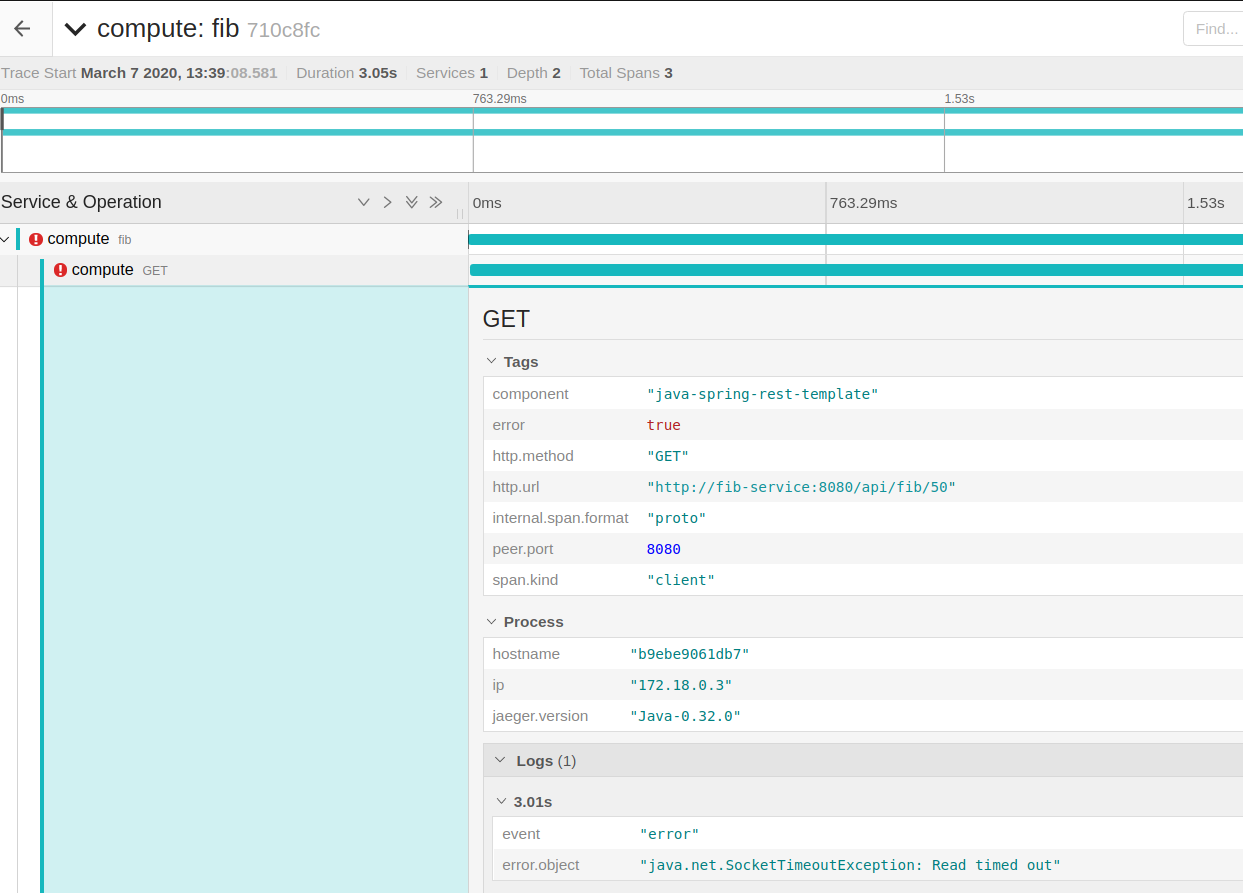Click the error icon on compute fib span
Image resolution: width=1243 pixels, height=893 pixels.
coord(36,240)
